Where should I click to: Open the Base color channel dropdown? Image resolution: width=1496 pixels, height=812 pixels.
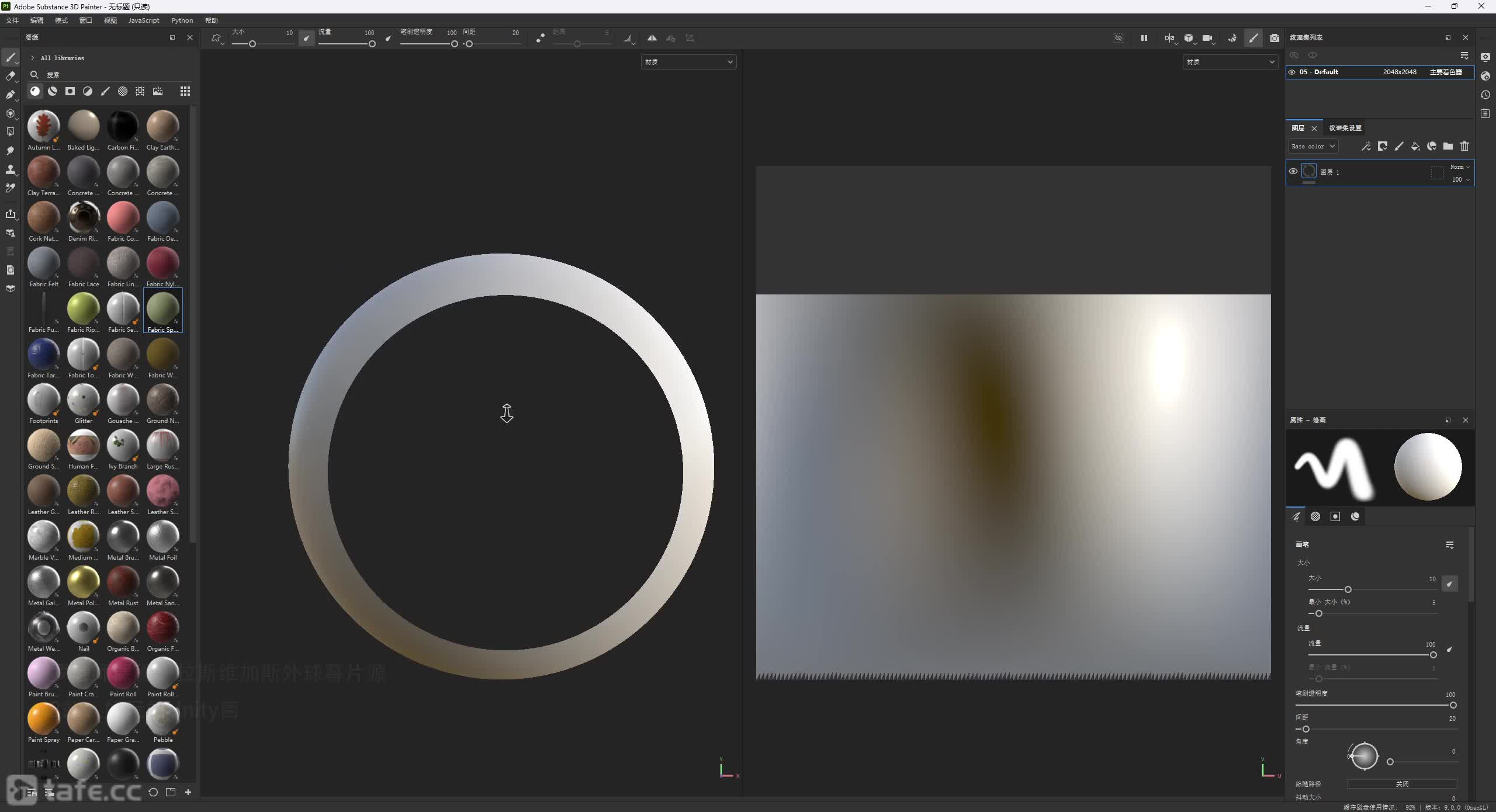pos(1313,146)
